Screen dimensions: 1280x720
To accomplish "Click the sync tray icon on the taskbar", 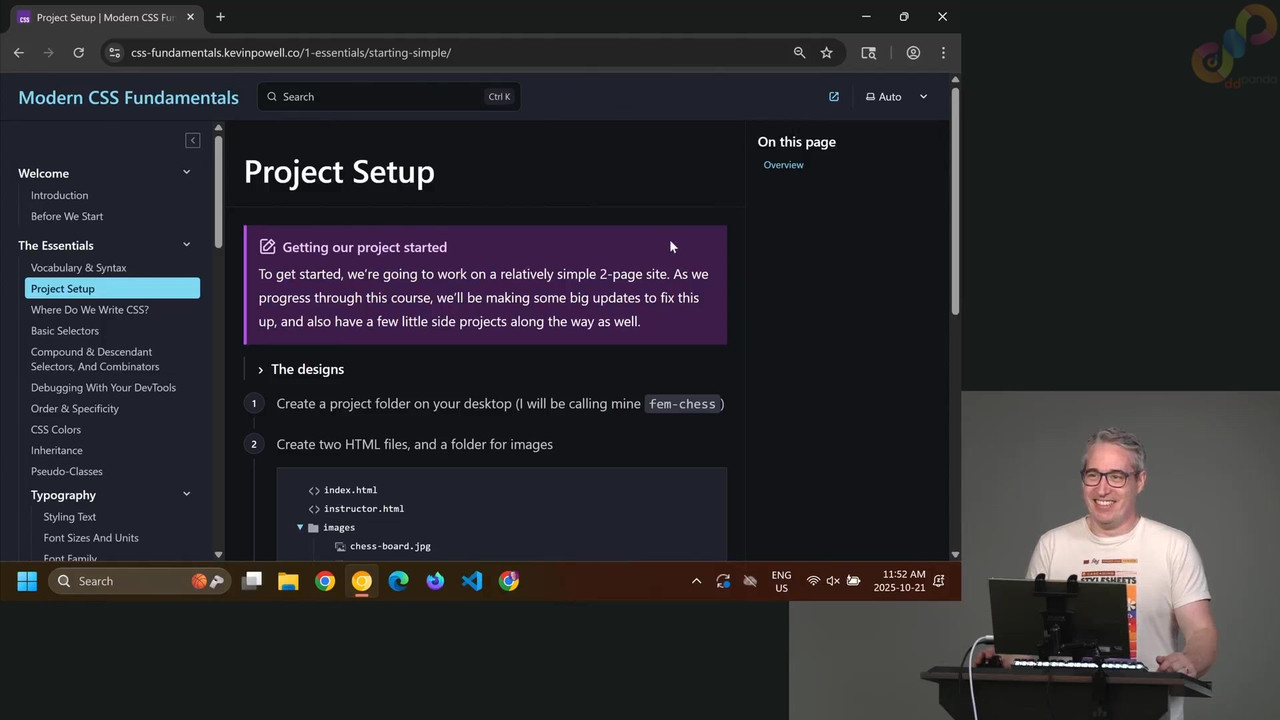I will 723,581.
